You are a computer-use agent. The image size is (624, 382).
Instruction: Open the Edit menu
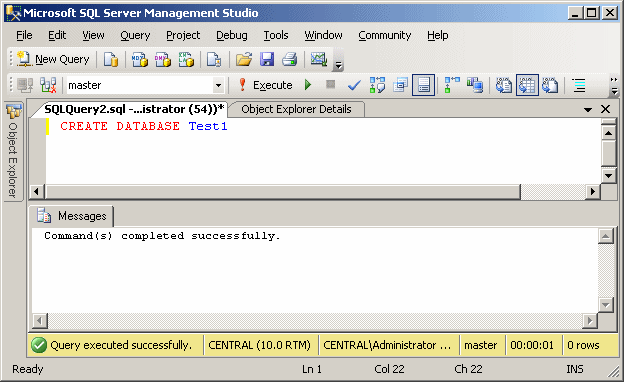(57, 35)
